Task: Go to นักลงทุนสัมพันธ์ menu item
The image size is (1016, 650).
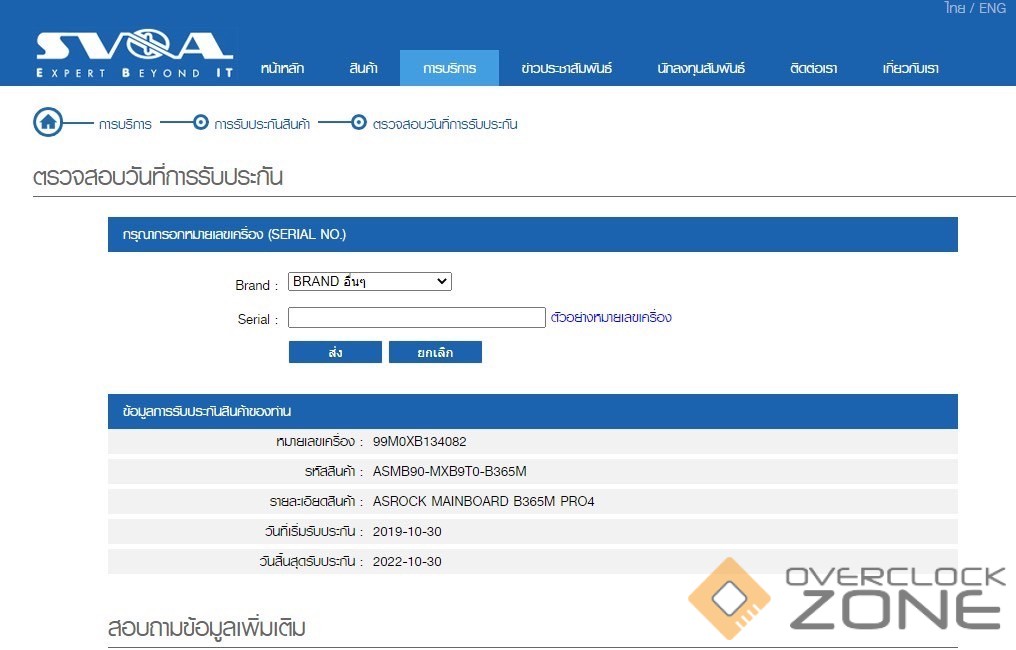Action: (x=701, y=69)
